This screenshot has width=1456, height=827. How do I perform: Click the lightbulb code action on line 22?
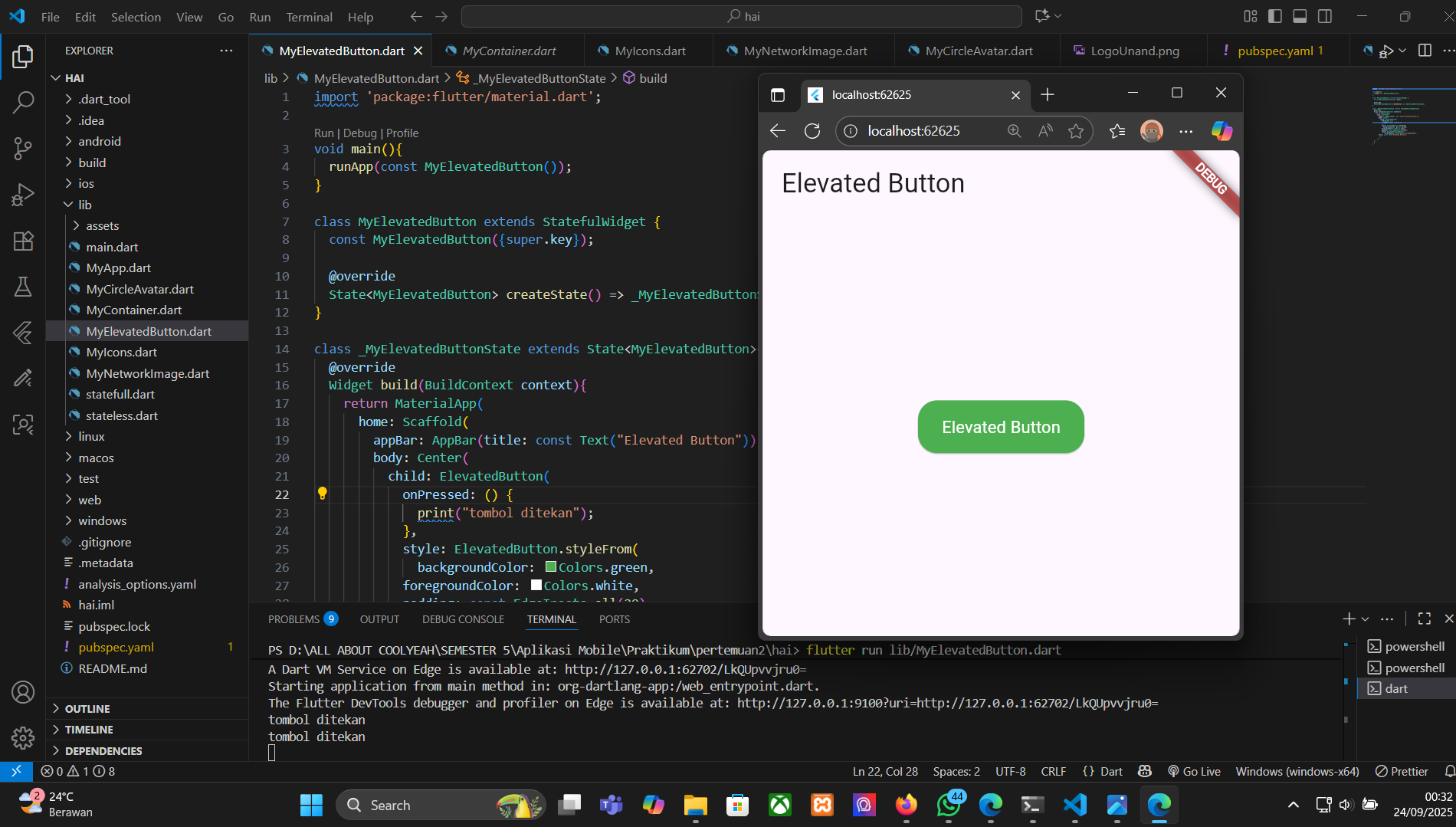(x=322, y=494)
